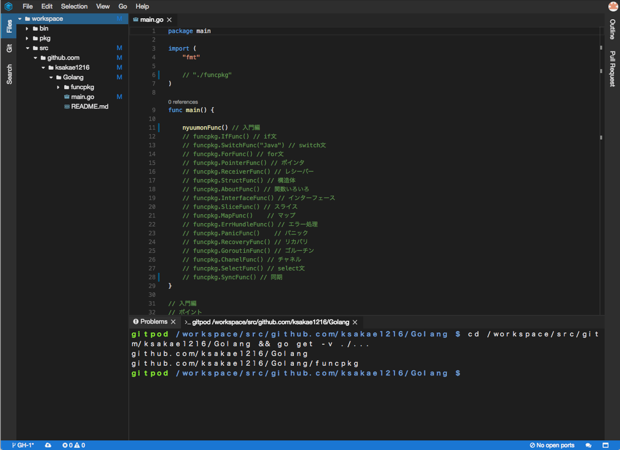Expand the bin folder

click(x=27, y=28)
